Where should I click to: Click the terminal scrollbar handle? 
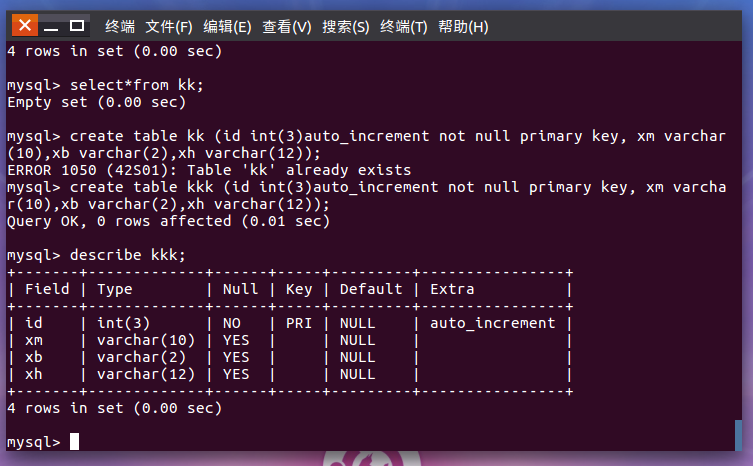pyautogui.click(x=738, y=435)
